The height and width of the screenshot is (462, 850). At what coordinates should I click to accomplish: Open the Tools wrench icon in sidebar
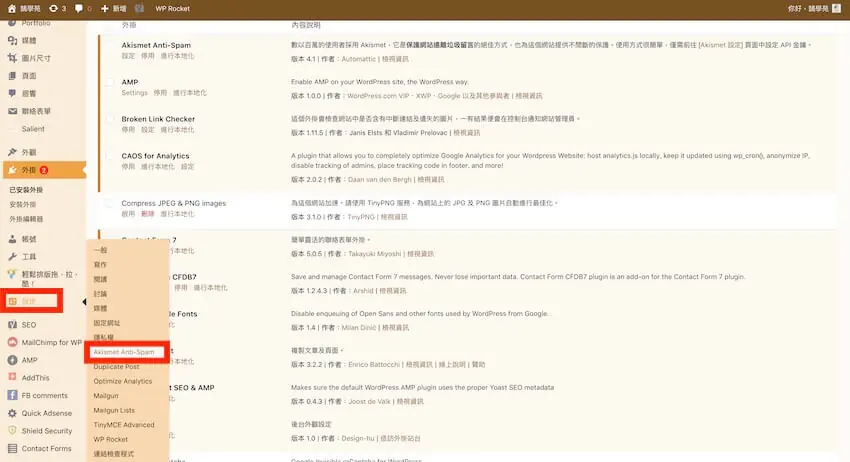12,256
